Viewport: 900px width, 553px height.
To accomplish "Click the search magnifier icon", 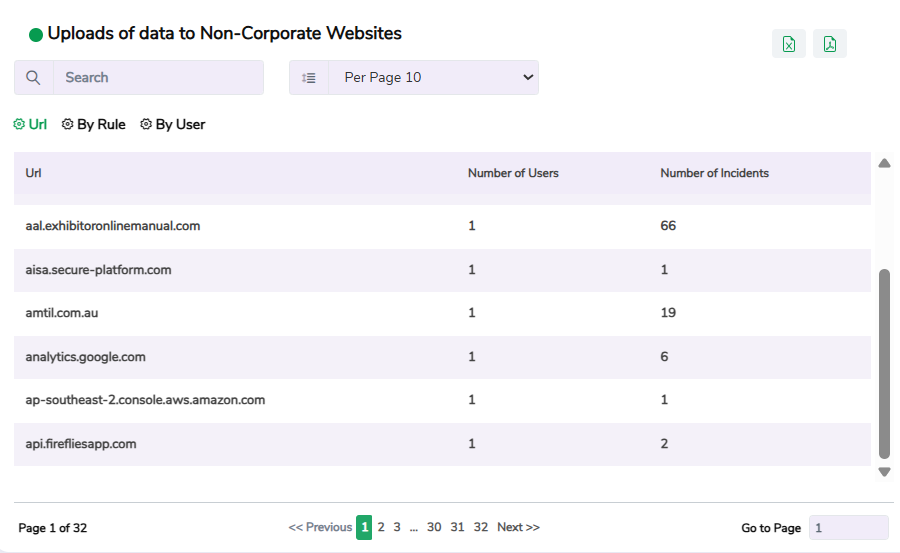I will click(34, 78).
